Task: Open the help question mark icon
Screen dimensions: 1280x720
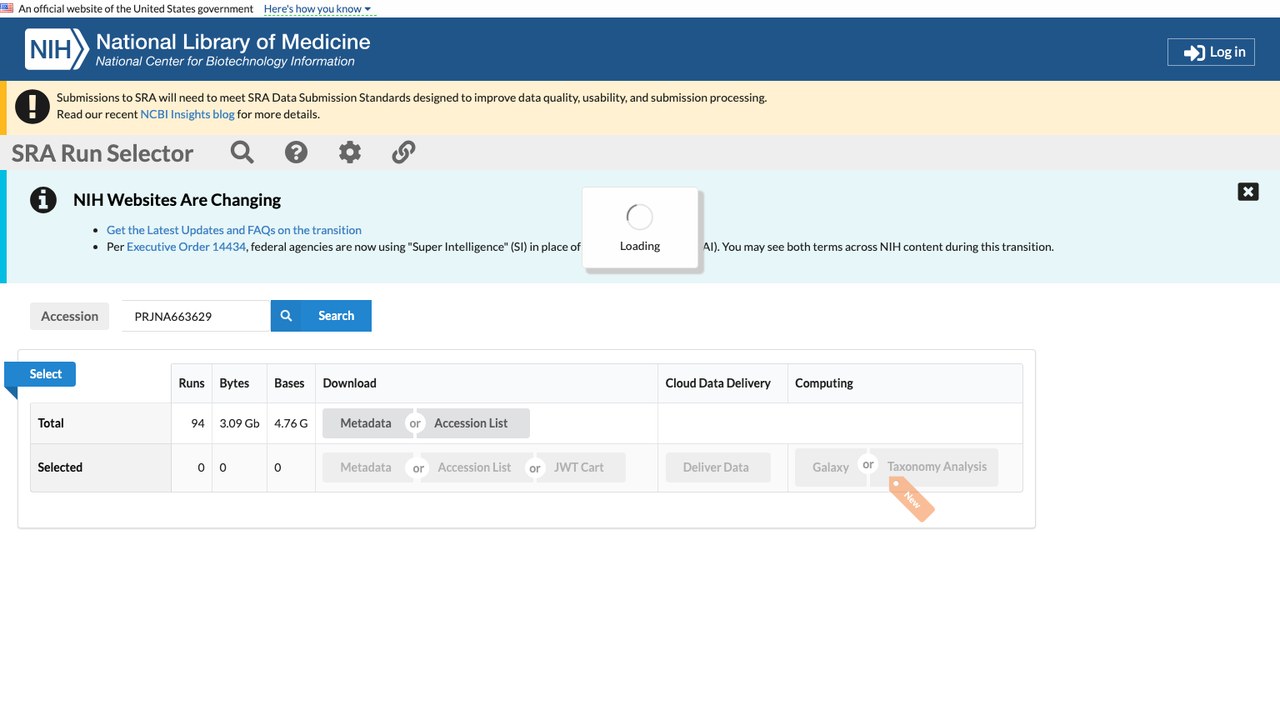Action: point(296,152)
